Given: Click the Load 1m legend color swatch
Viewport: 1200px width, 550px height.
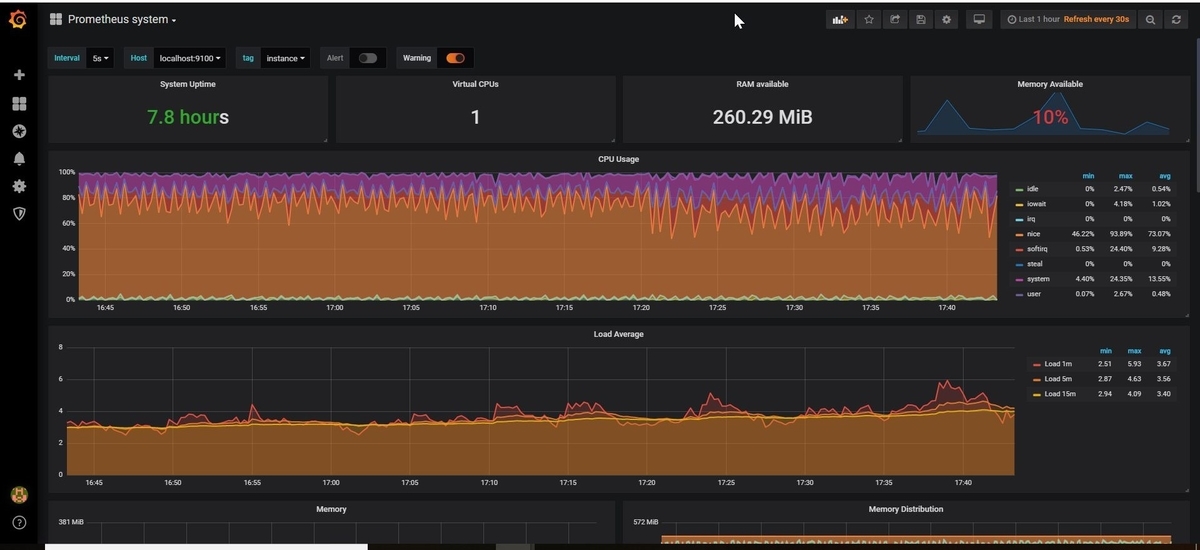Looking at the screenshot, I should [1036, 365].
